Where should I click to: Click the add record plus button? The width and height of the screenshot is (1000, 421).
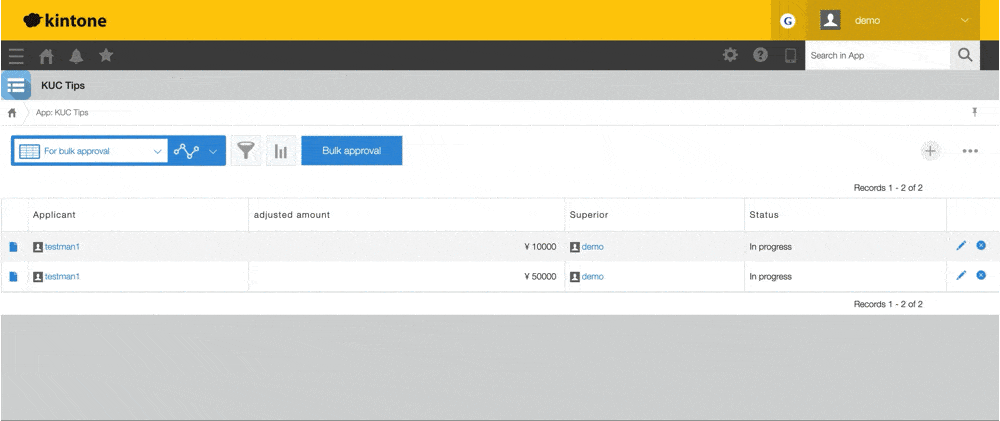click(x=930, y=151)
